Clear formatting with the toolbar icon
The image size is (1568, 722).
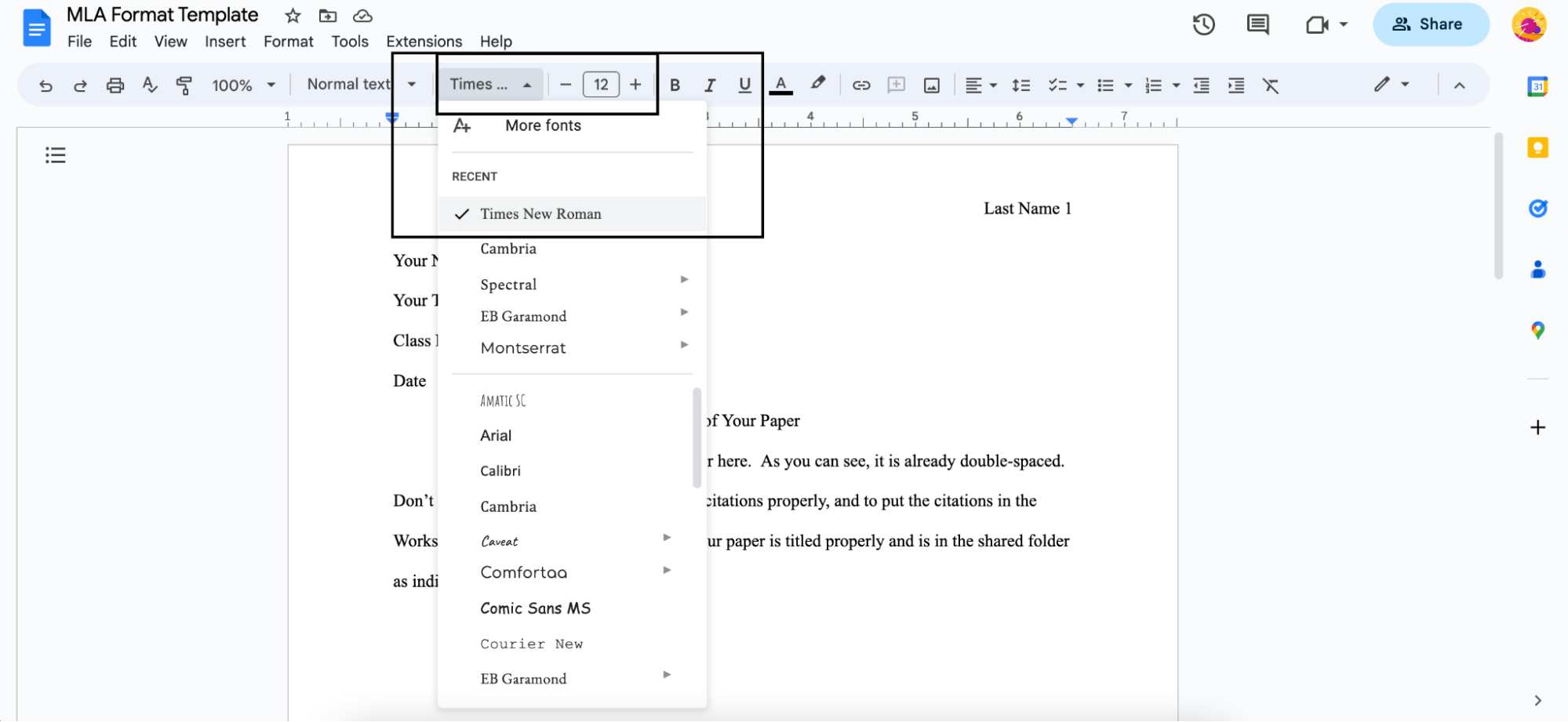click(1271, 85)
